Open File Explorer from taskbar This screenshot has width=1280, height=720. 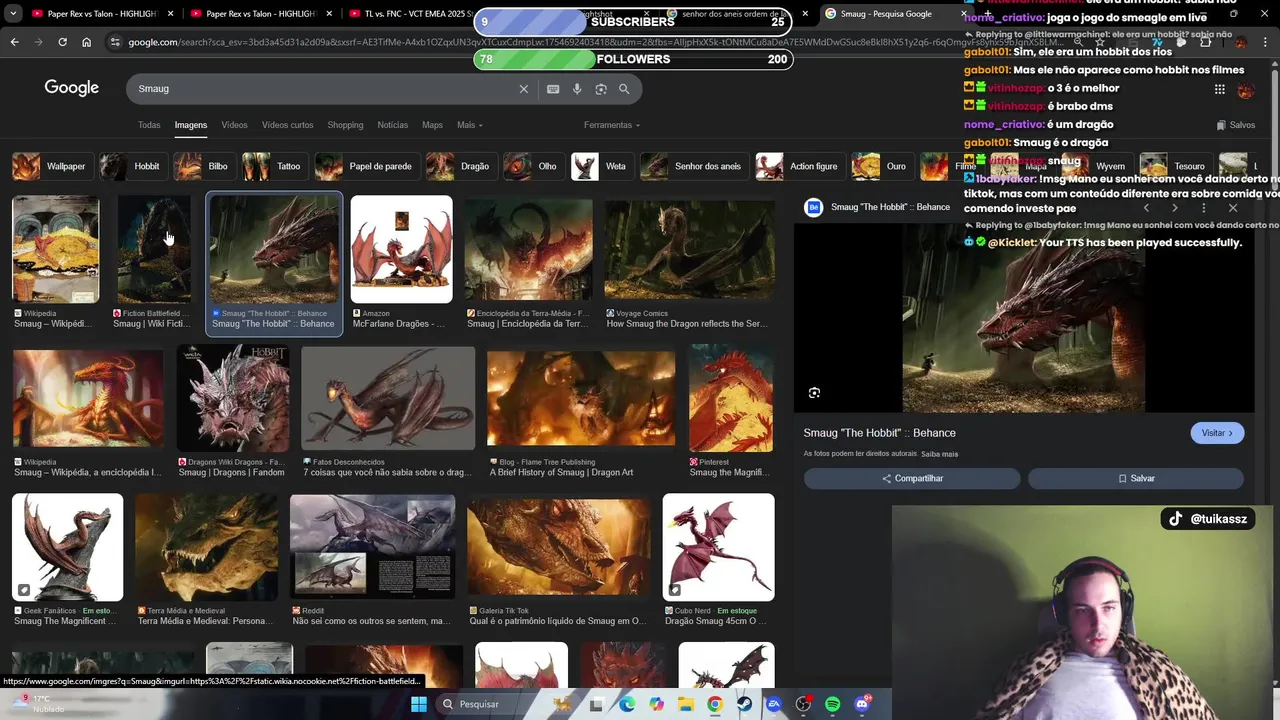(x=686, y=704)
